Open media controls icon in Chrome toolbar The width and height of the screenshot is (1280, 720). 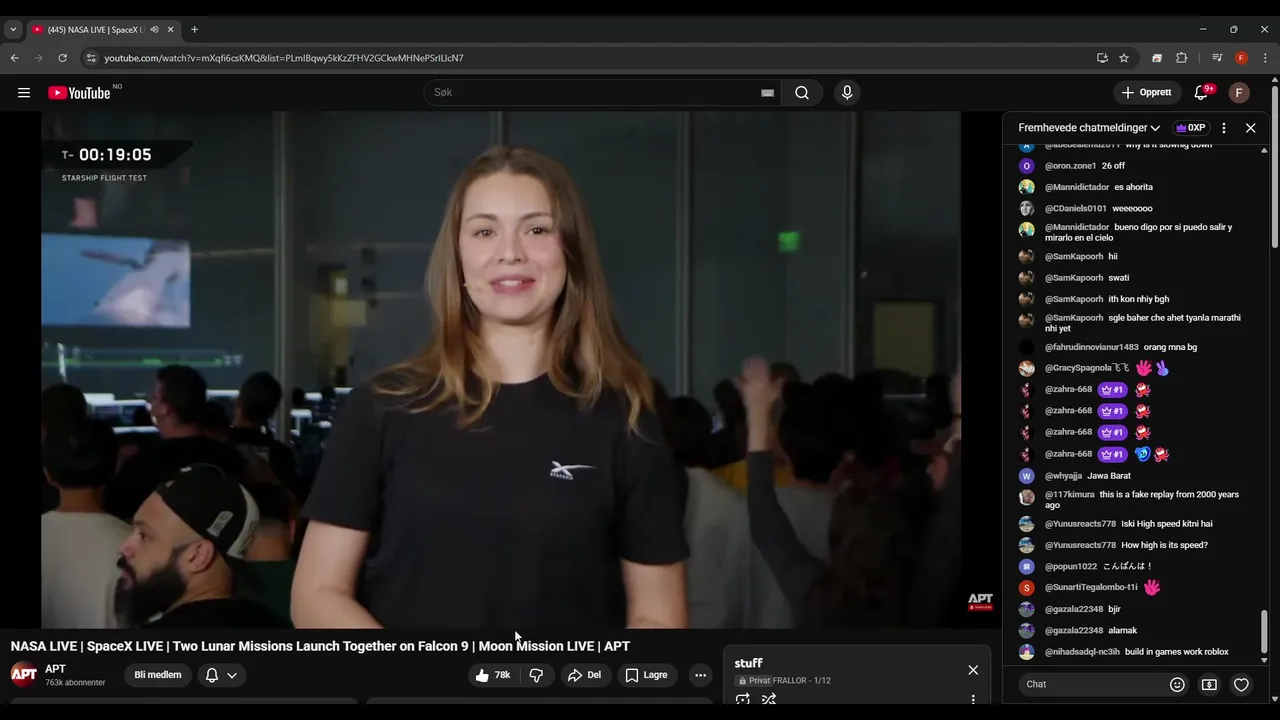coord(1217,58)
